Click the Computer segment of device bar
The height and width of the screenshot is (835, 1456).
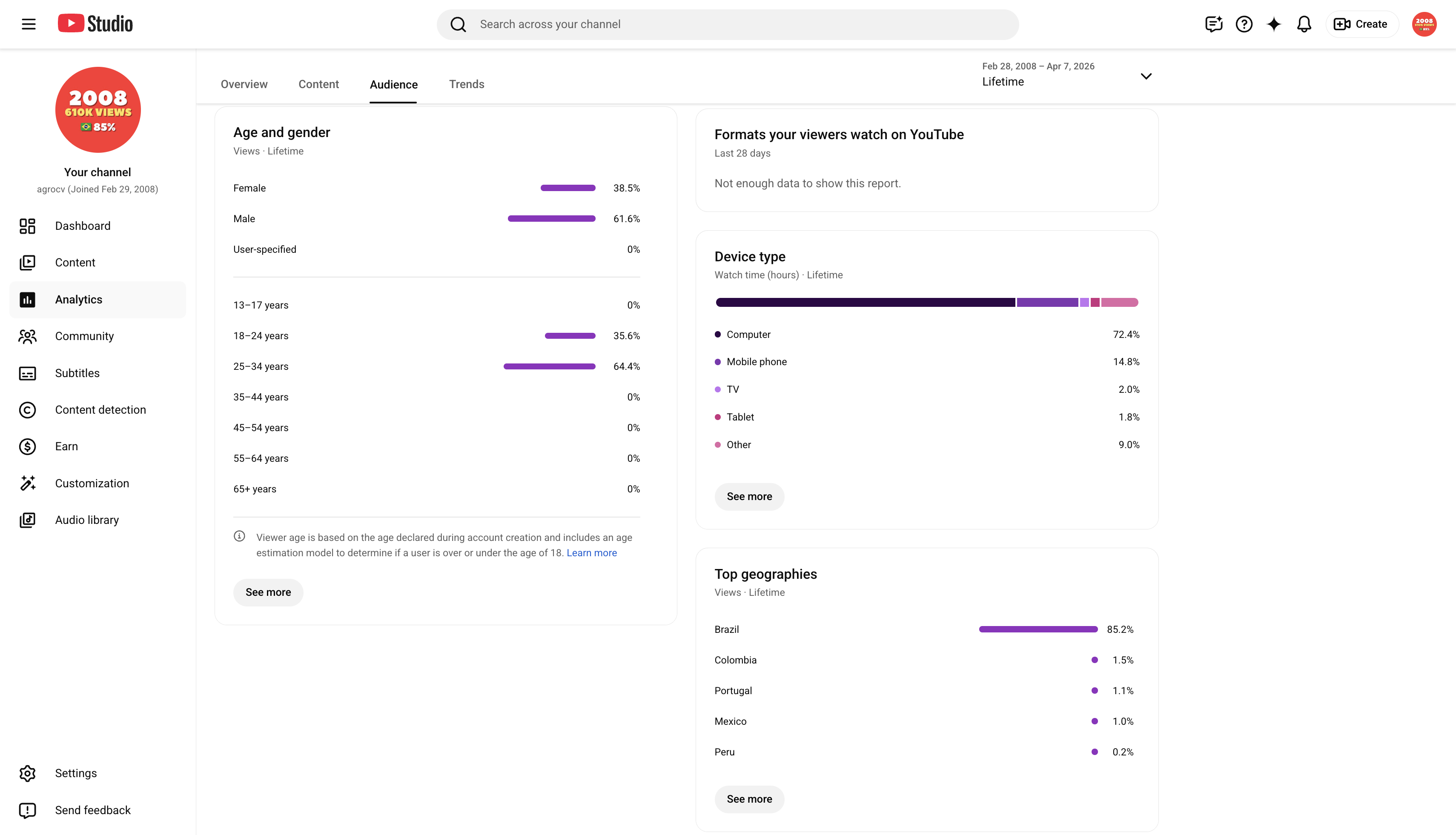(865, 302)
